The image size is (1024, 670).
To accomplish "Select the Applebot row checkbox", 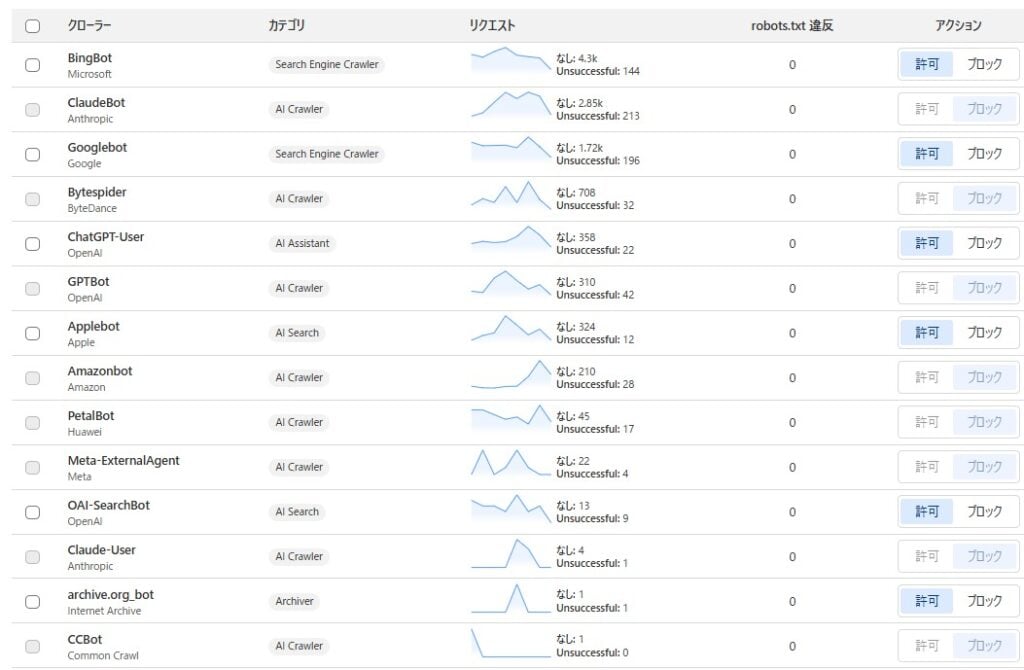I will pos(33,333).
